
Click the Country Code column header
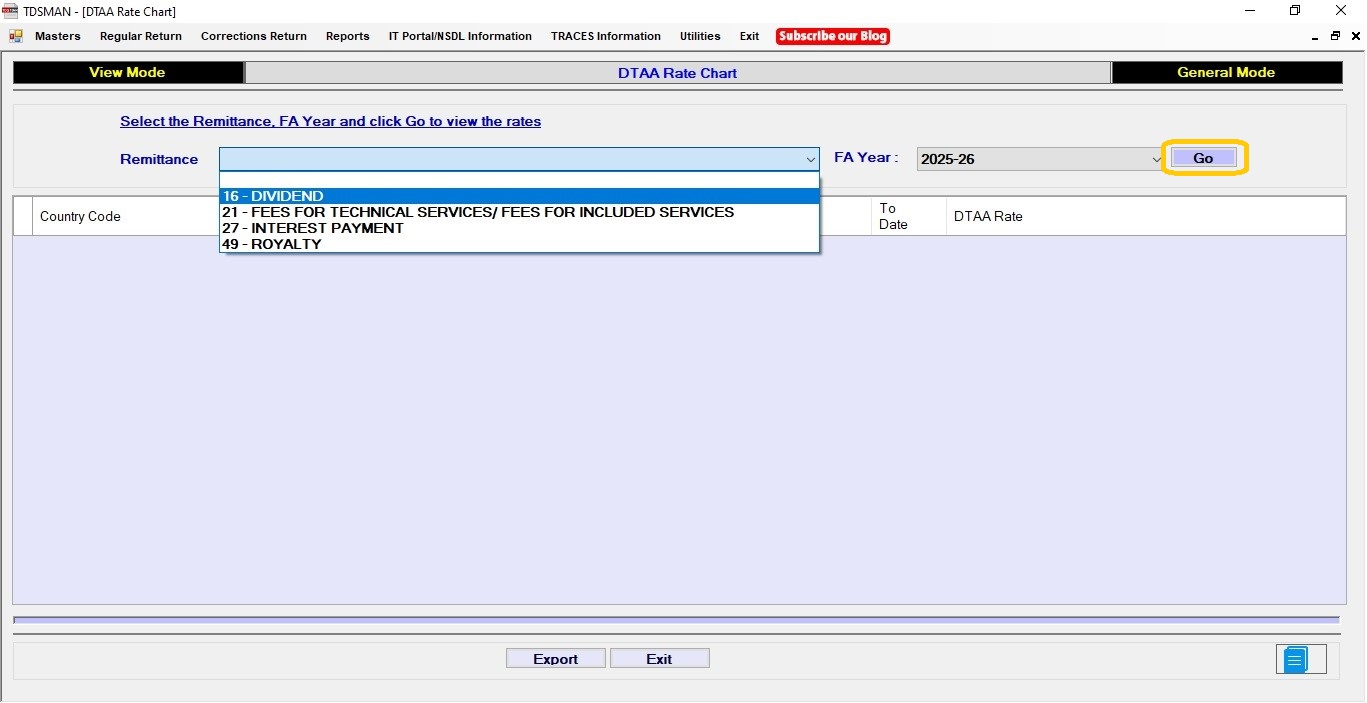coord(80,217)
